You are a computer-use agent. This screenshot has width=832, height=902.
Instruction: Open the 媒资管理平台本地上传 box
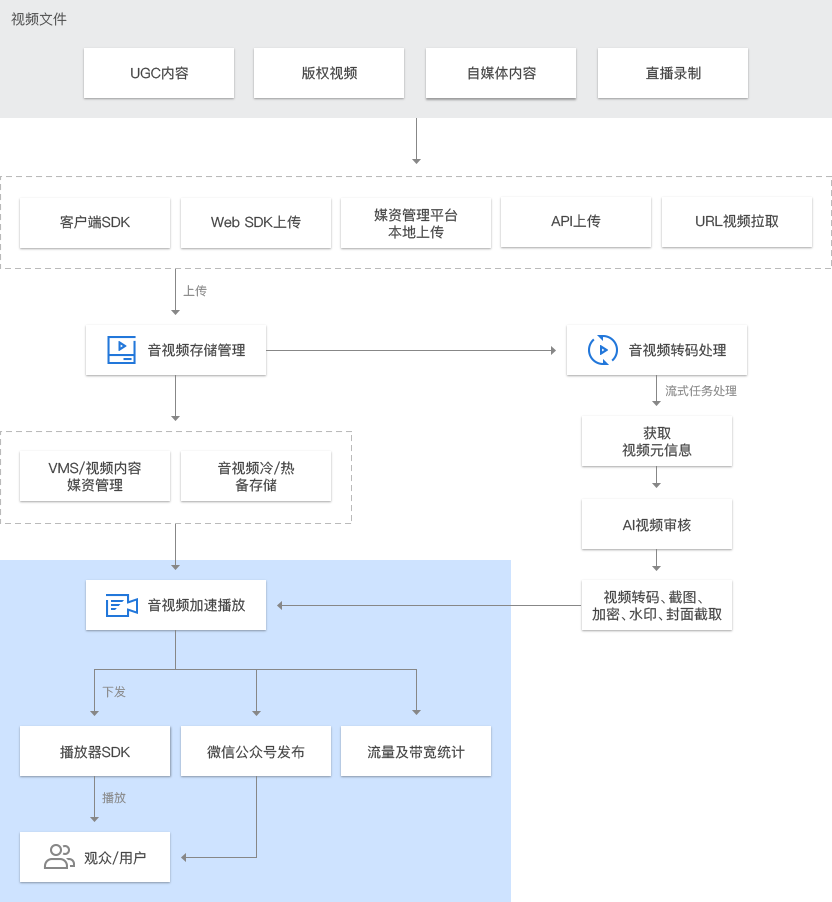pos(415,223)
